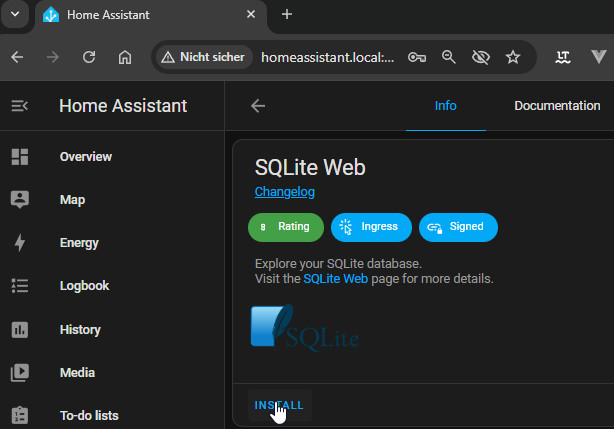Open the Energy lightning bolt icon
This screenshot has width=614, height=429.
(x=19, y=243)
